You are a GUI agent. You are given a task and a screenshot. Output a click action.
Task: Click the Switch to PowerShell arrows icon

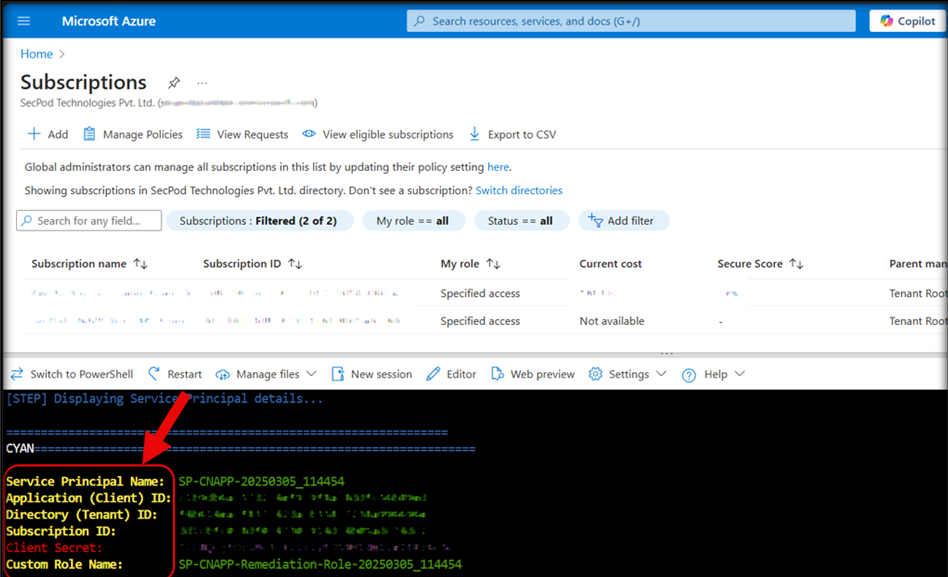[x=17, y=374]
